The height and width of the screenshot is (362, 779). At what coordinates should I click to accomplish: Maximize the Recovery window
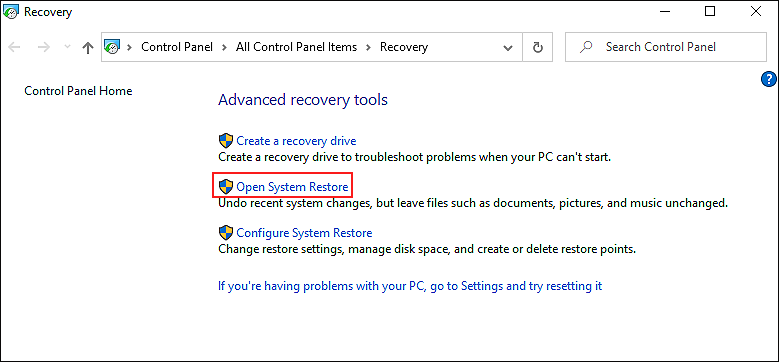[710, 11]
